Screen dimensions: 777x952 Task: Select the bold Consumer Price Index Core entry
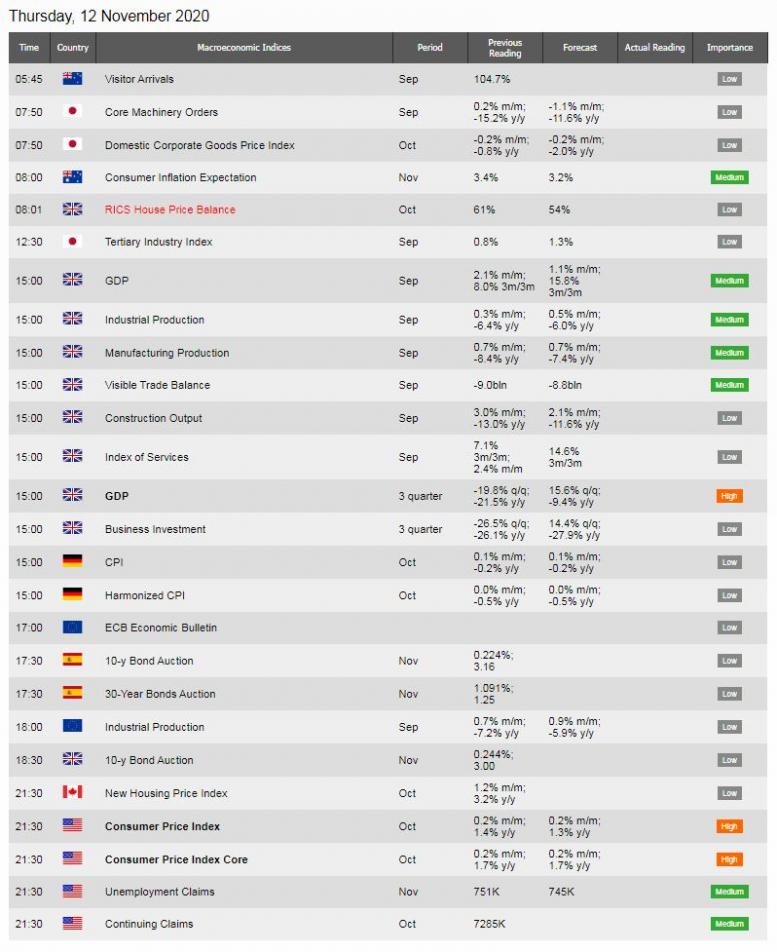pos(176,859)
